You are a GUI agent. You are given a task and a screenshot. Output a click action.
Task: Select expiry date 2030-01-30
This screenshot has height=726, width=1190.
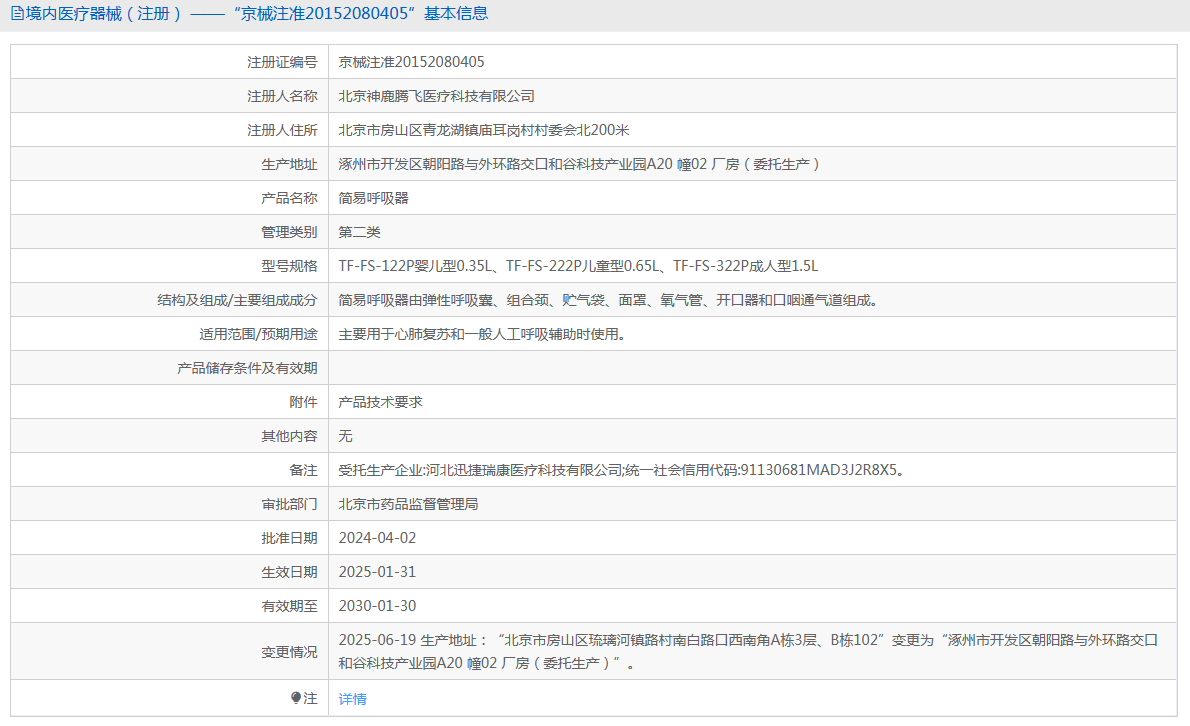pyautogui.click(x=377, y=606)
